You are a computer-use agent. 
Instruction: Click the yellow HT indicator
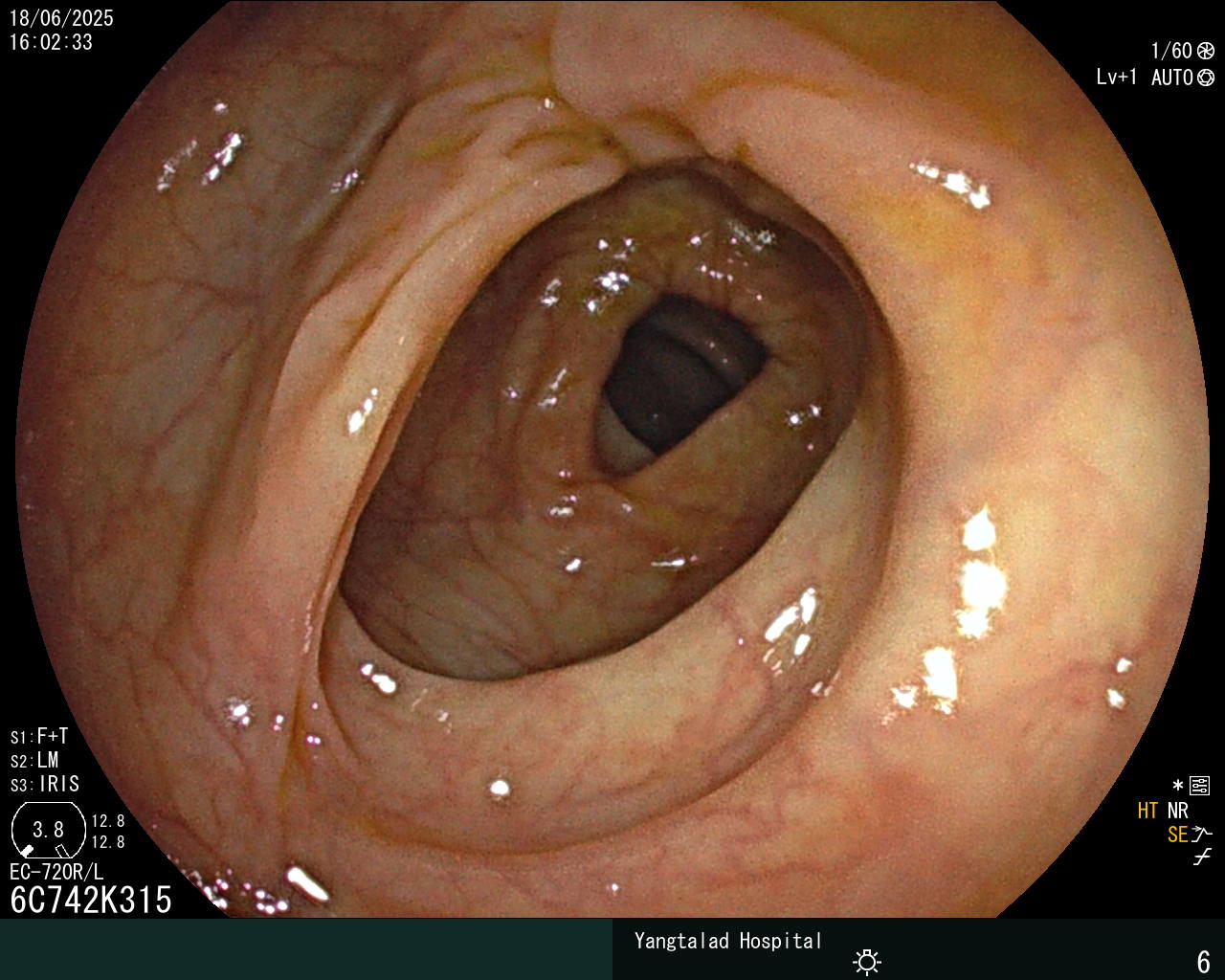(x=1147, y=811)
